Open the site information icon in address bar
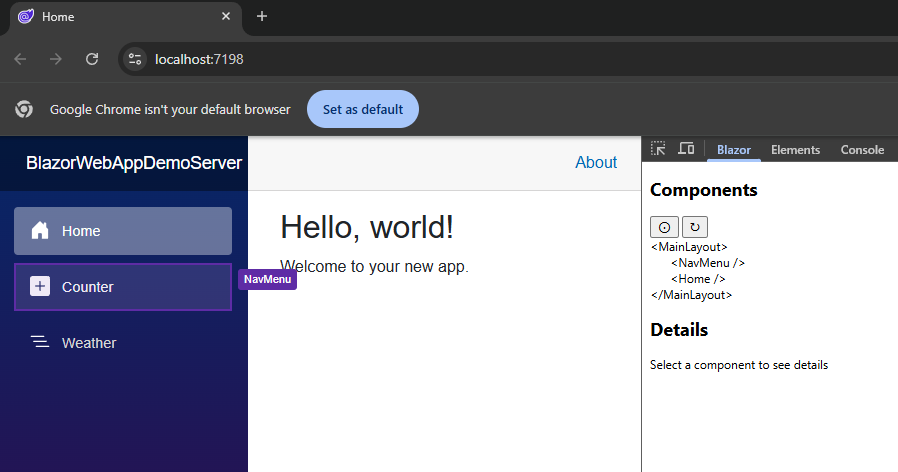The image size is (898, 472). tap(135, 59)
